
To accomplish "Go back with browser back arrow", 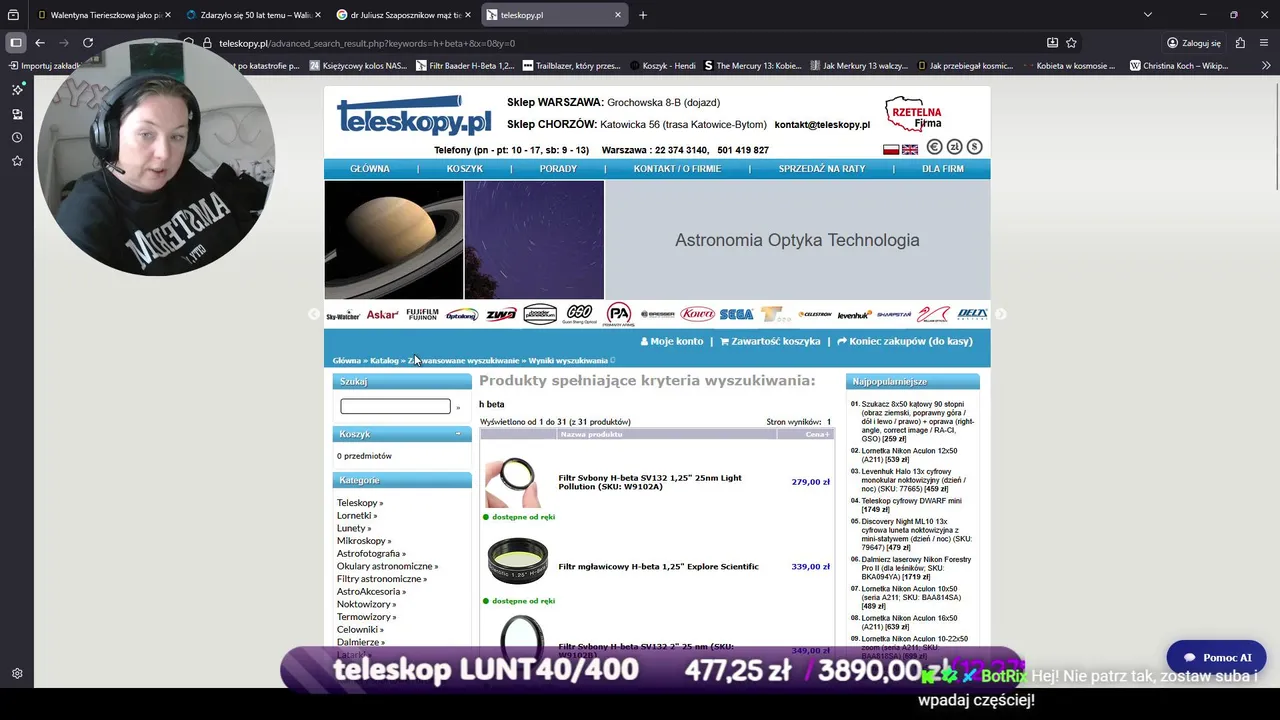I will [40, 43].
